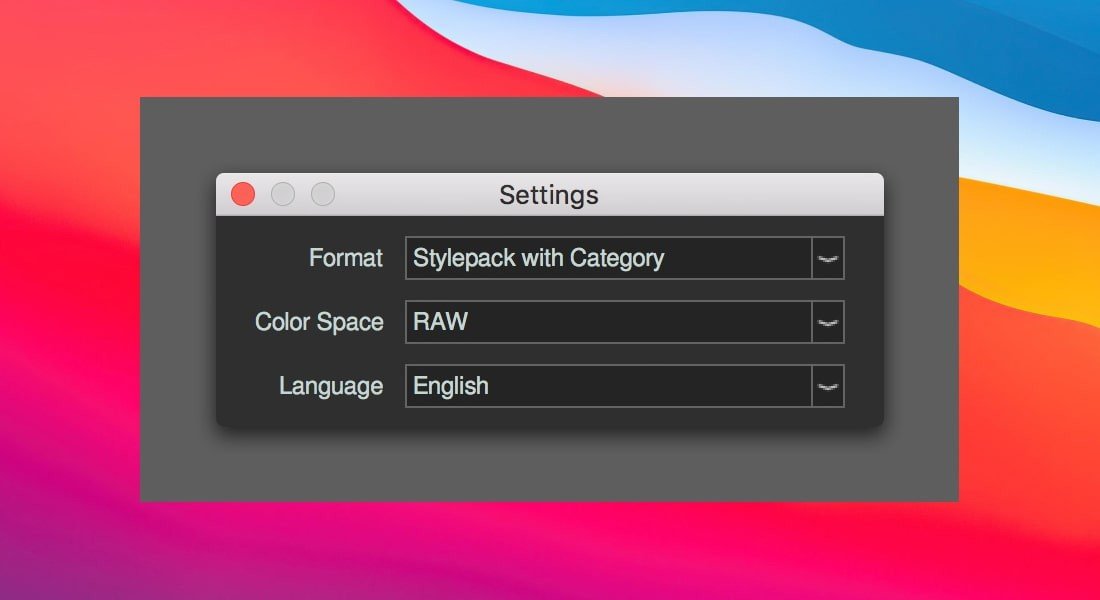Screen dimensions: 1100x600
Task: Click dark panel area below the Language row
Action: coord(550,417)
